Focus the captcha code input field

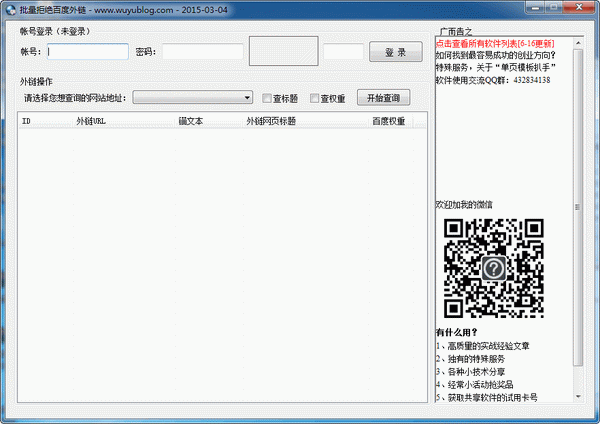point(343,51)
